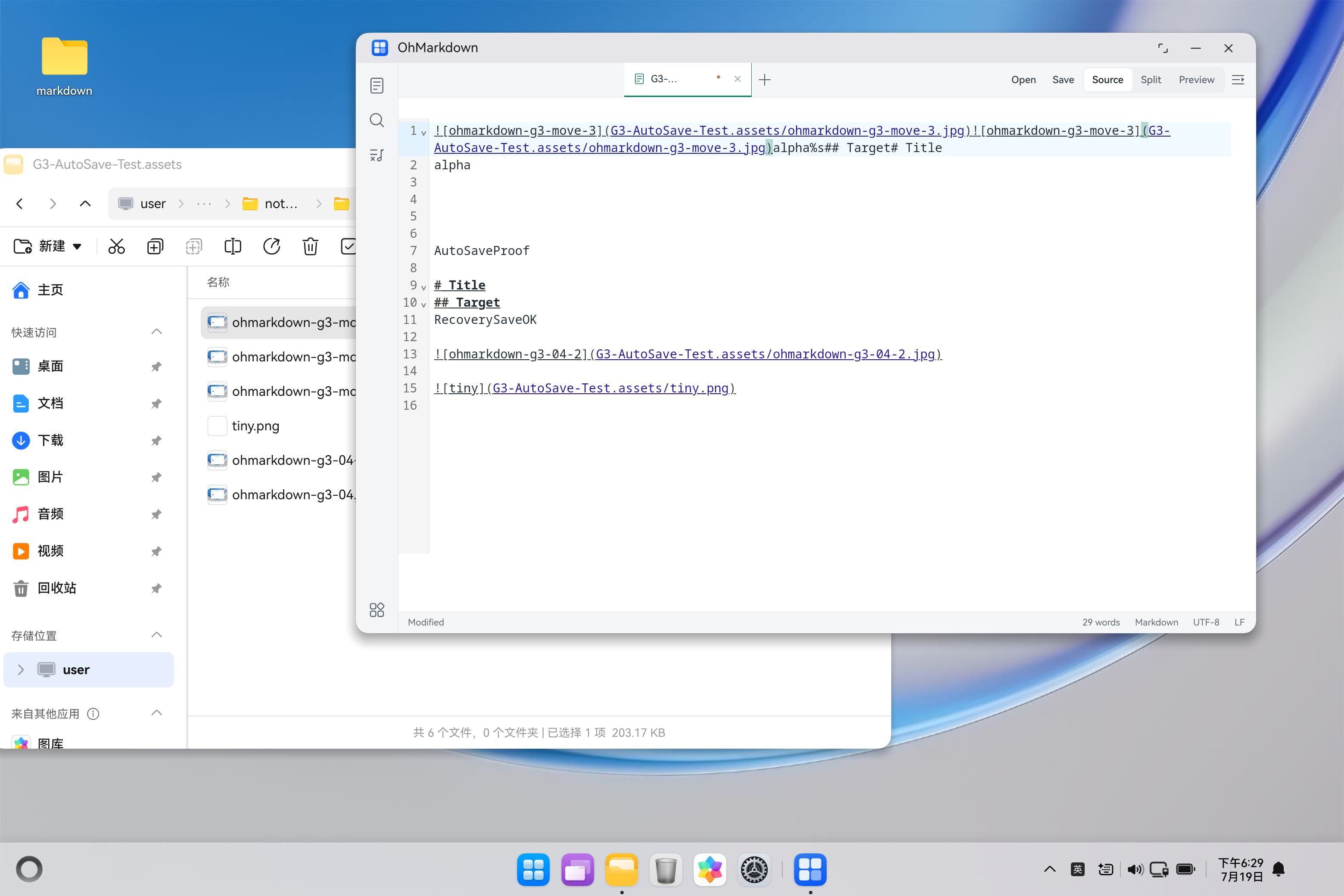Expand the collapsed path ellipsis in breadcrumb
The width and height of the screenshot is (1344, 896).
click(x=204, y=203)
